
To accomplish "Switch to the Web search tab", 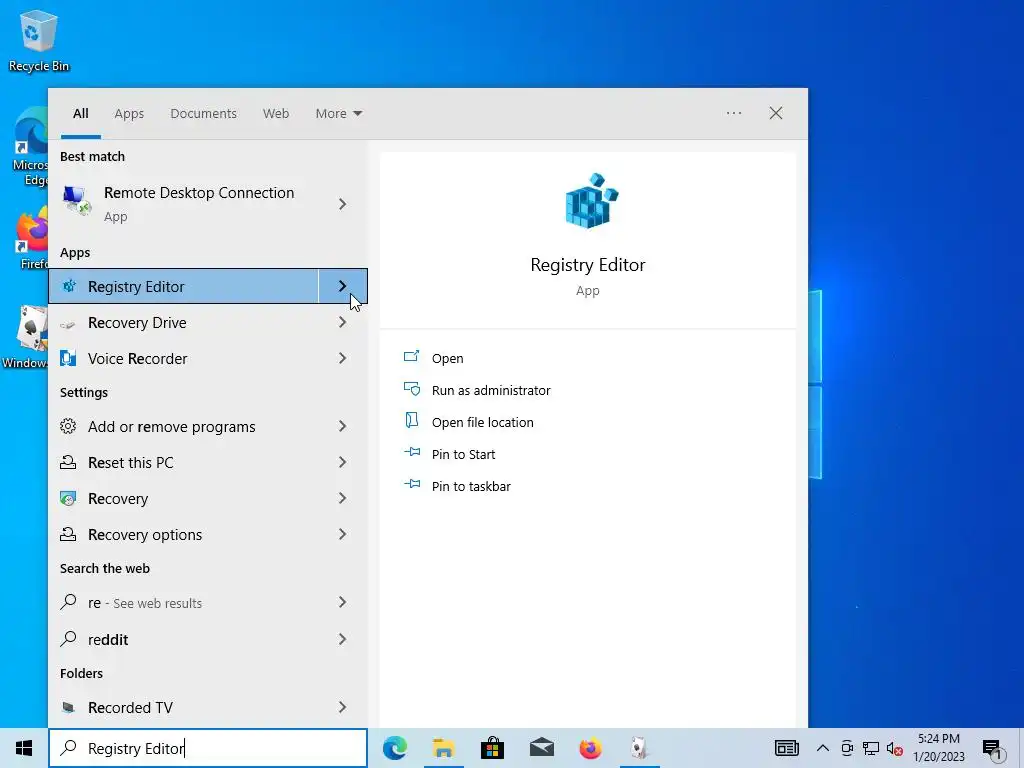I will 276,114.
